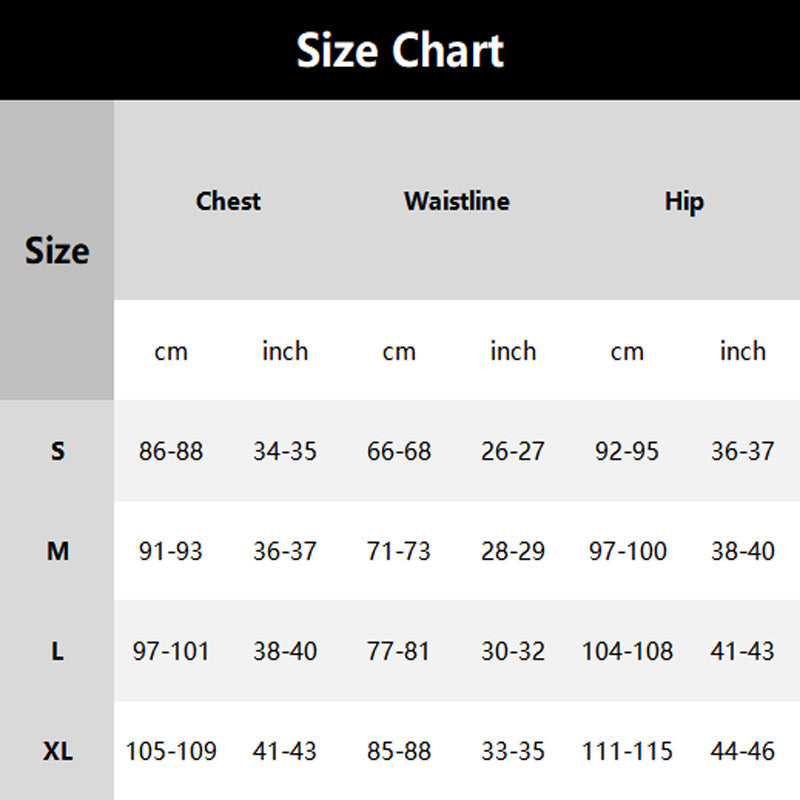Click chest inch value 36-37
Screen dimensions: 800x800
pyautogui.click(x=285, y=551)
